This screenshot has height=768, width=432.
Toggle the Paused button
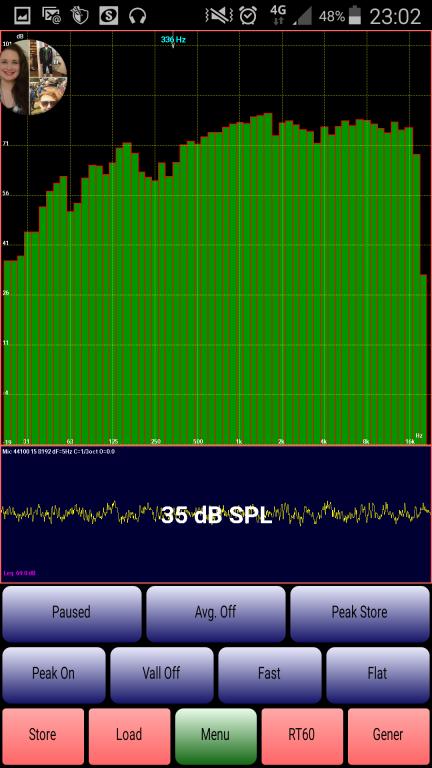(x=72, y=614)
